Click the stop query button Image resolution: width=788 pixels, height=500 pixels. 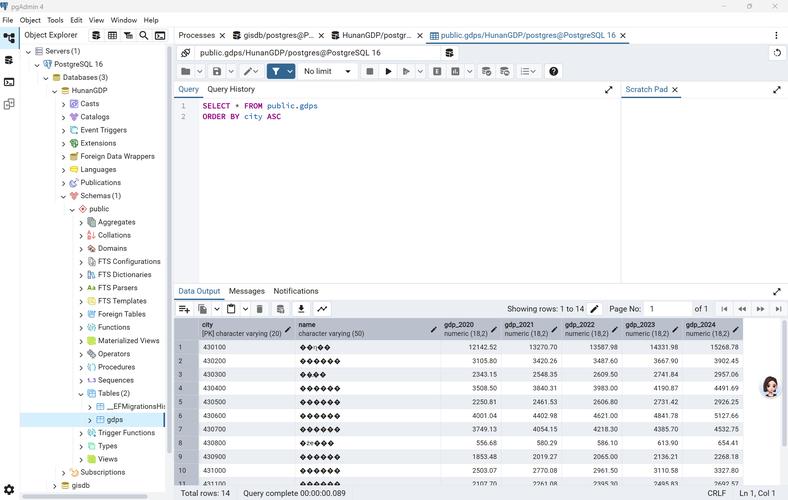(x=369, y=71)
